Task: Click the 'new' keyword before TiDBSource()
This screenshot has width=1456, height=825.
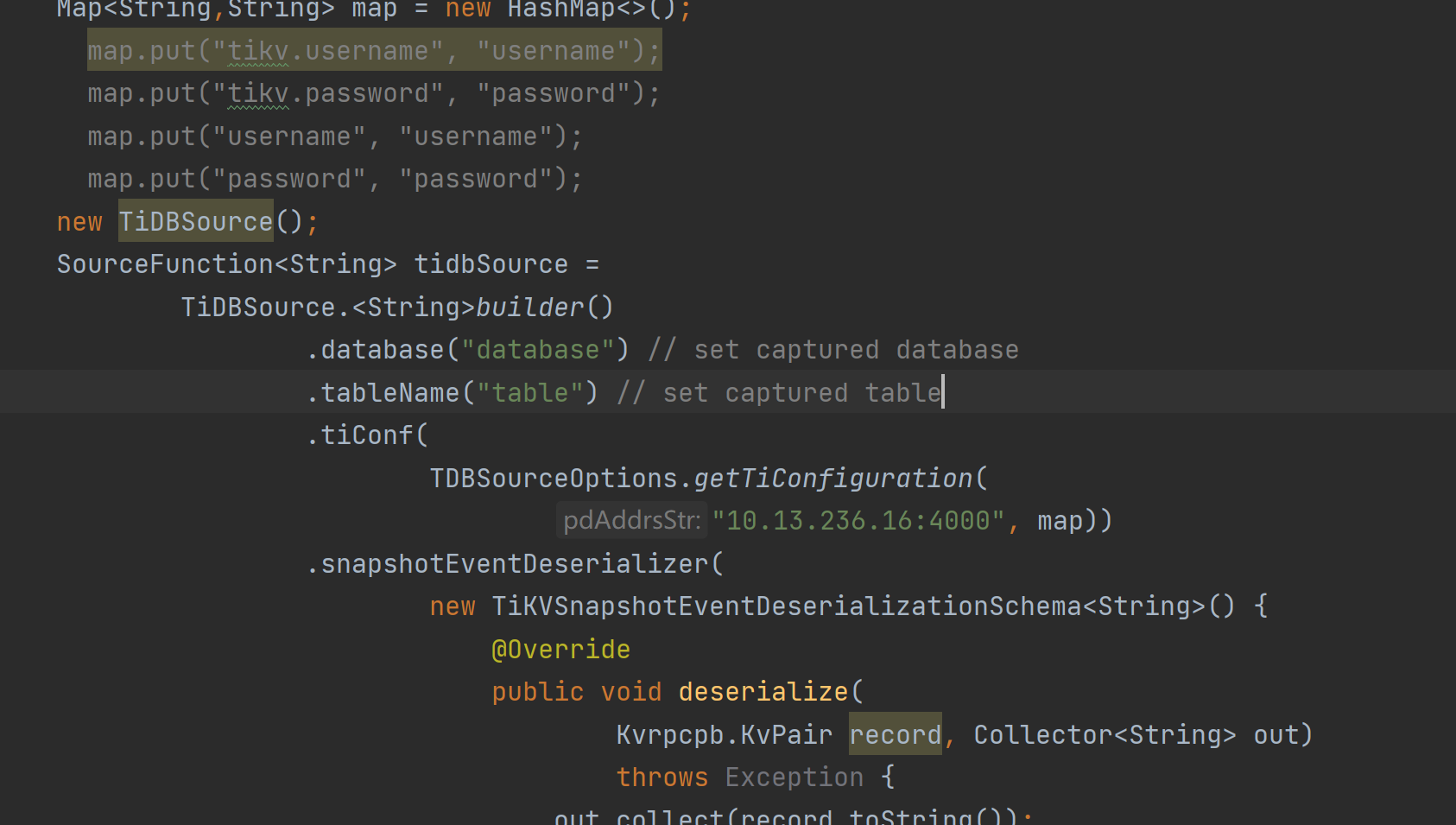Action: (x=79, y=221)
